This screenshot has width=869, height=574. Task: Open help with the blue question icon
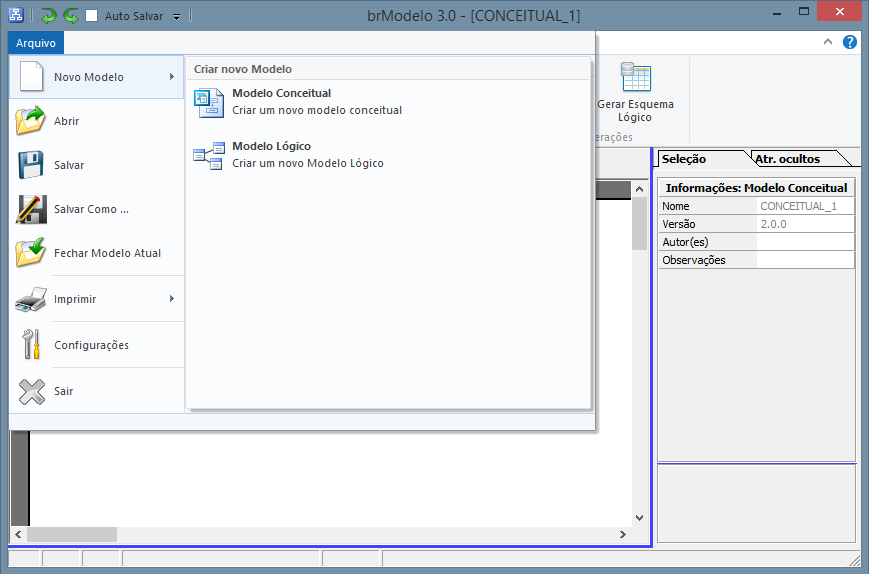point(850,42)
